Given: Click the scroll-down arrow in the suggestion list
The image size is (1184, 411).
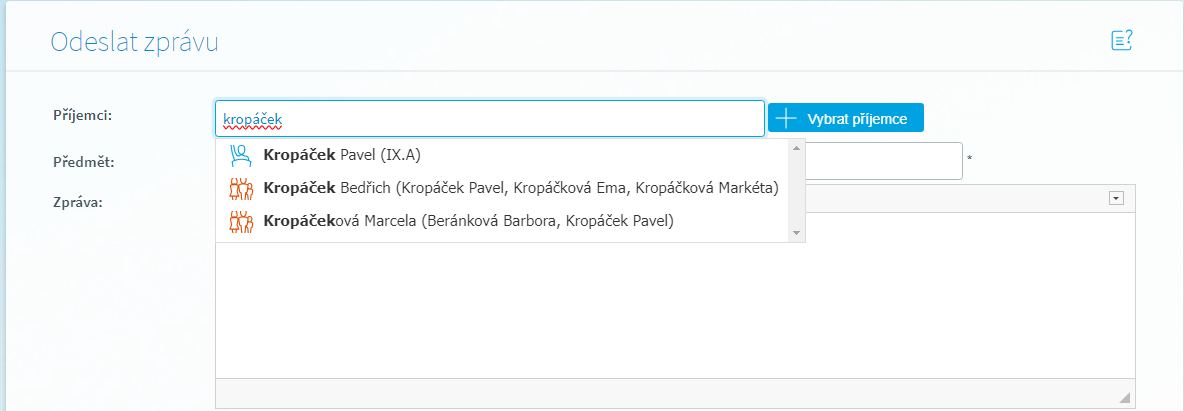Looking at the screenshot, I should click(796, 233).
